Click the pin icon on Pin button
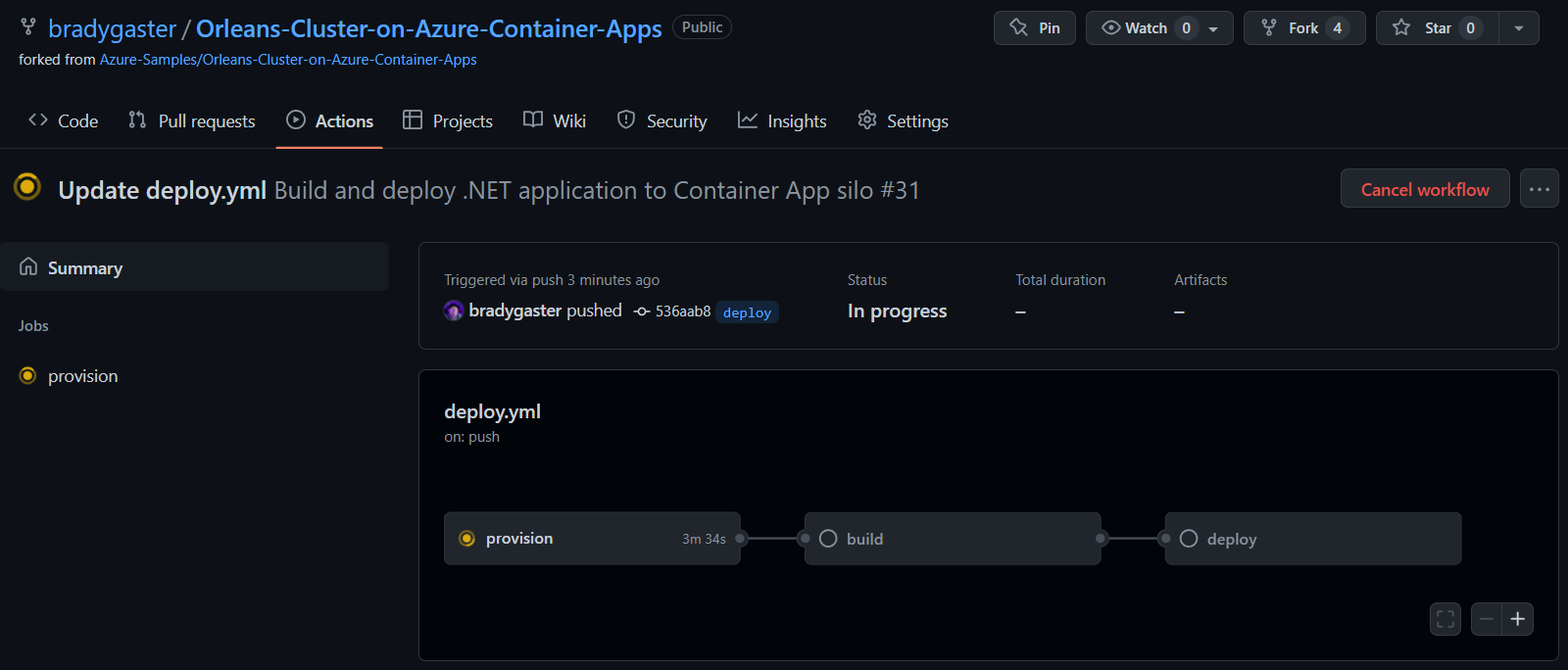The width and height of the screenshot is (1568, 670). [1019, 27]
